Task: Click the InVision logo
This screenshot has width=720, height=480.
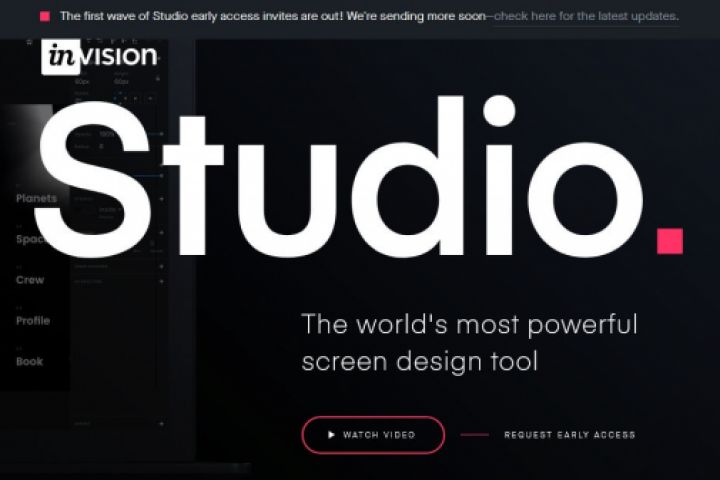Action: (100, 57)
